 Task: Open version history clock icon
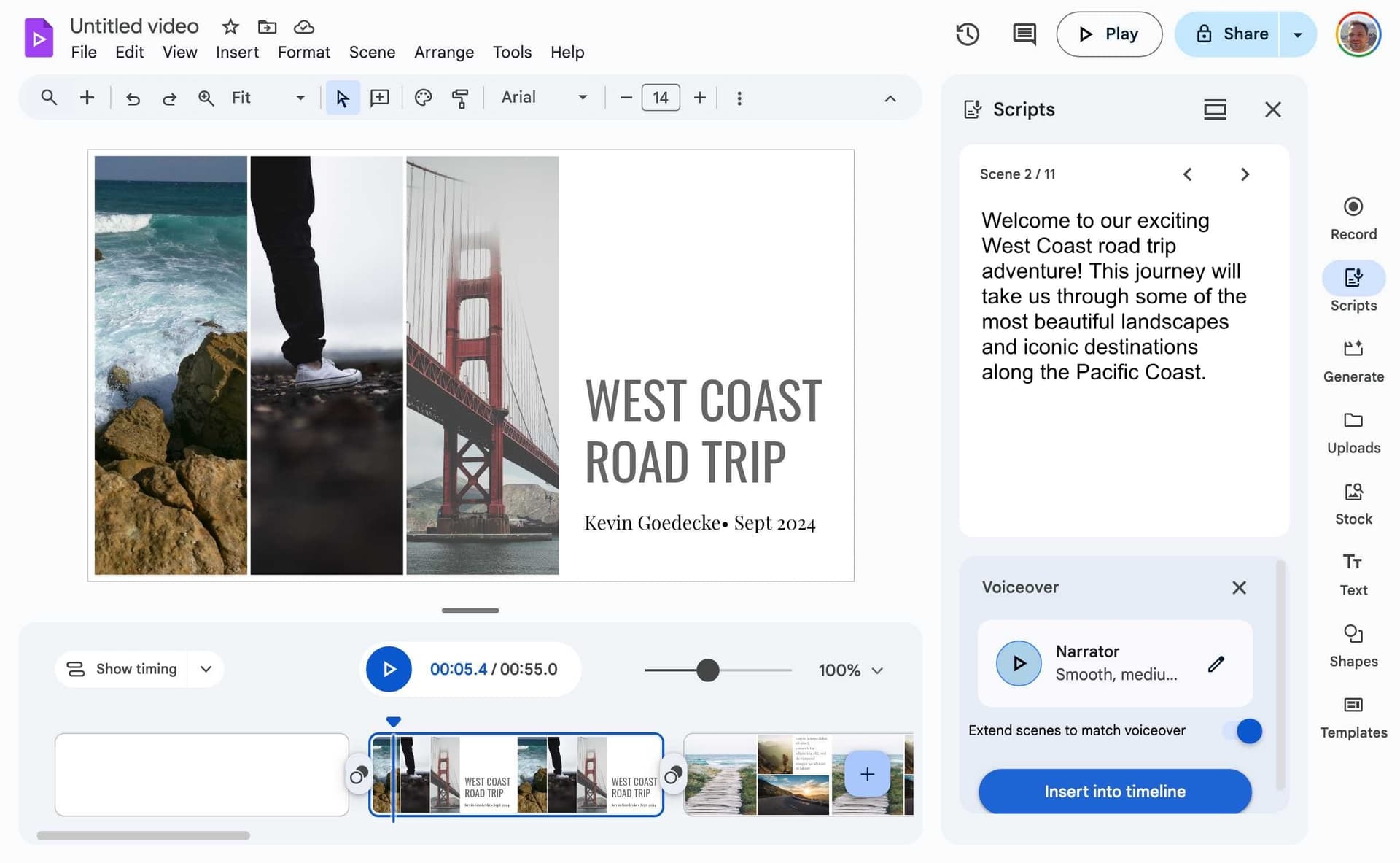(x=967, y=34)
